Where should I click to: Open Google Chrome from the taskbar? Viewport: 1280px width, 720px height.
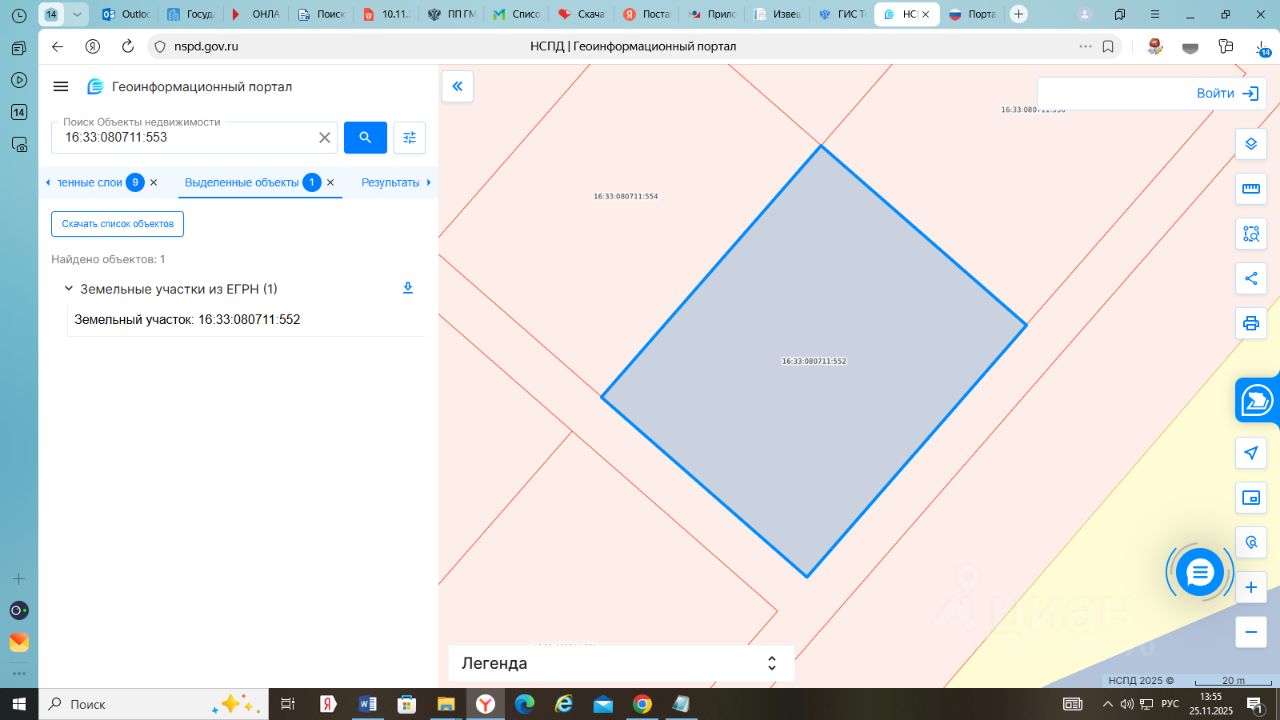[x=642, y=704]
